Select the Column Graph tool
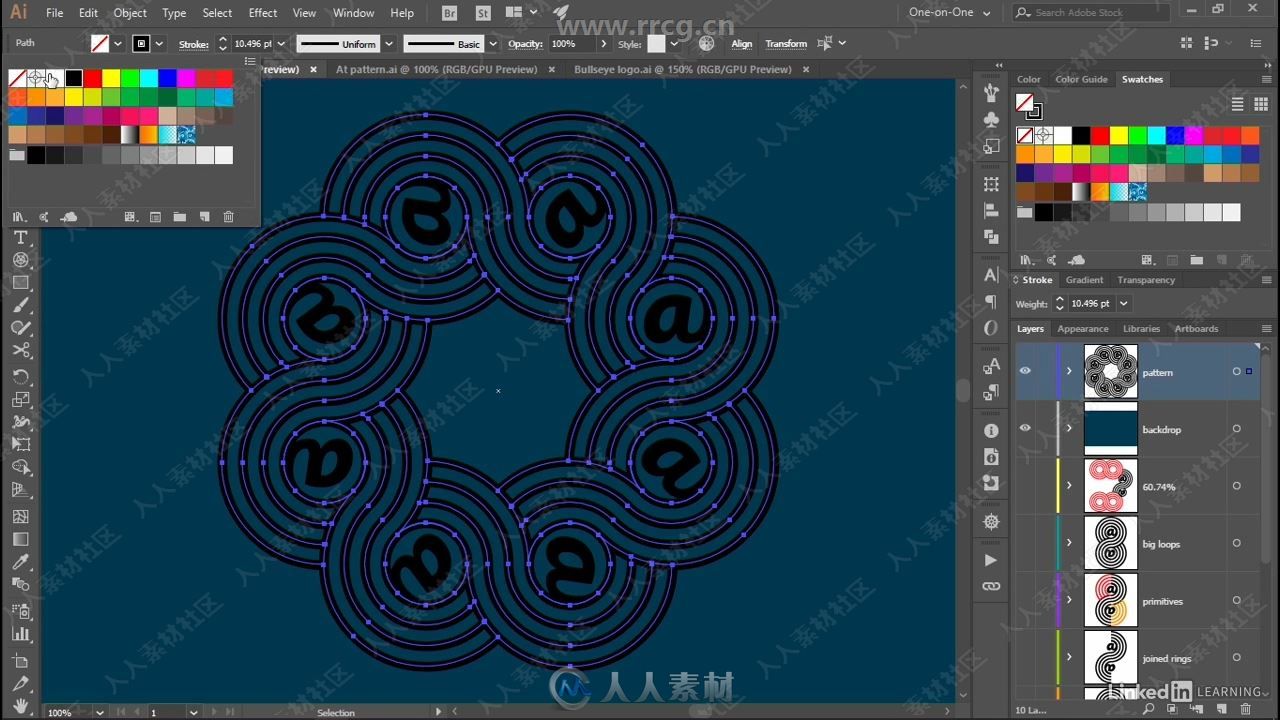 click(x=20, y=633)
